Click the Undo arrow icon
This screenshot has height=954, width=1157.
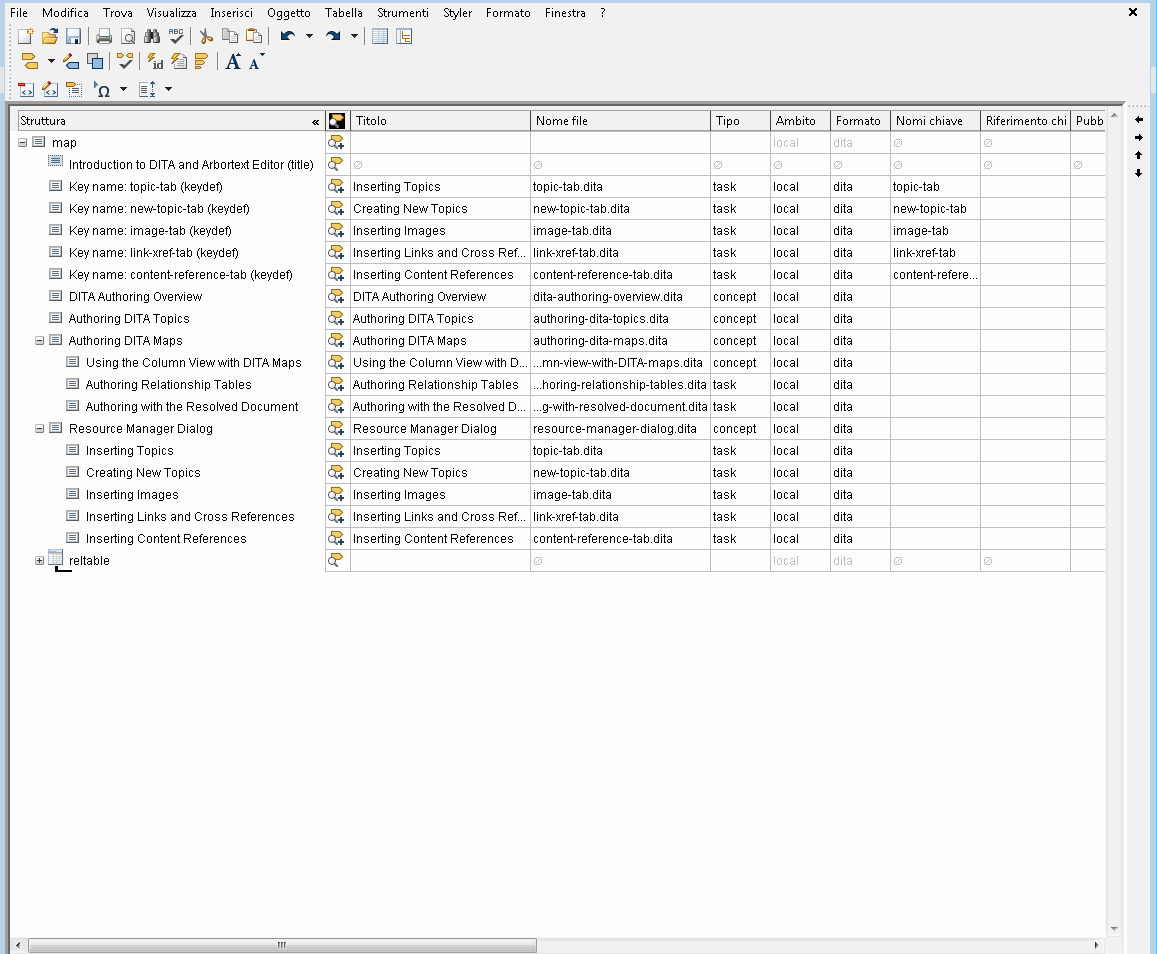click(288, 36)
